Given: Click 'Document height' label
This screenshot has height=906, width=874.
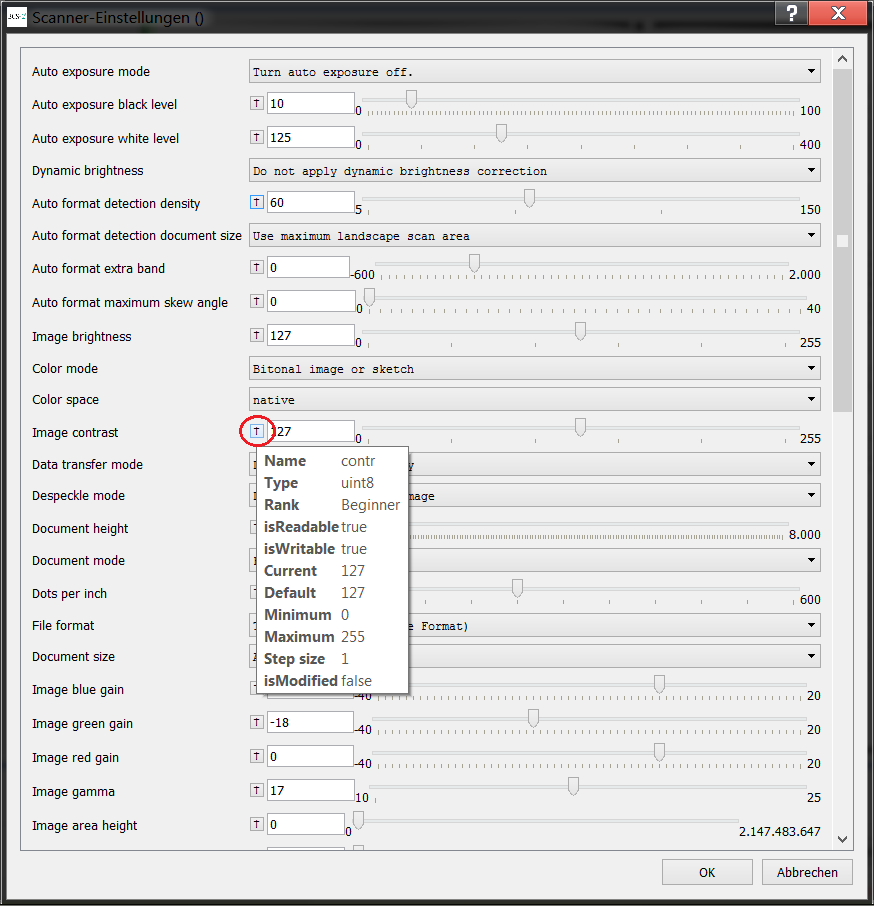Looking at the screenshot, I should click(80, 529).
